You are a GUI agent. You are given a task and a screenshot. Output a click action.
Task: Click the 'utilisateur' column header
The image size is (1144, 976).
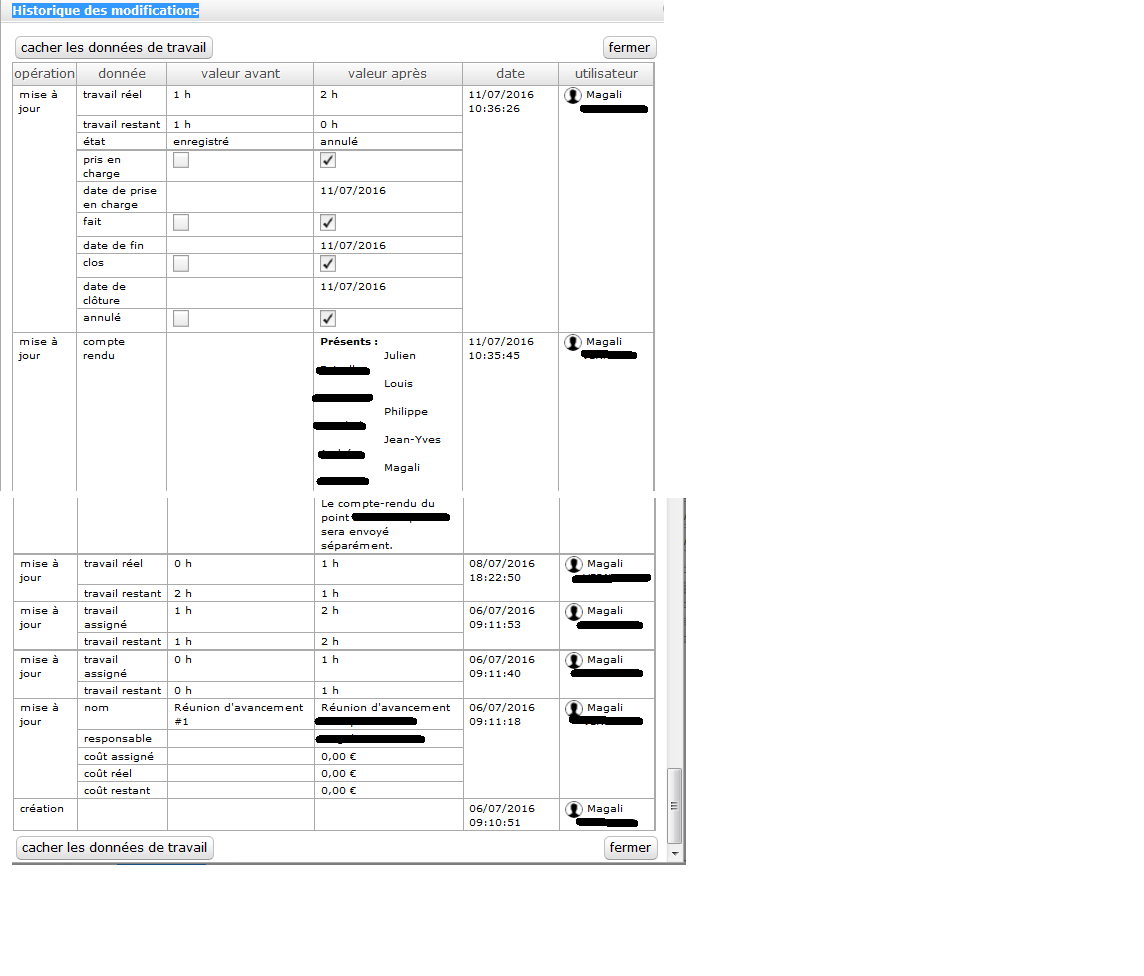point(606,74)
